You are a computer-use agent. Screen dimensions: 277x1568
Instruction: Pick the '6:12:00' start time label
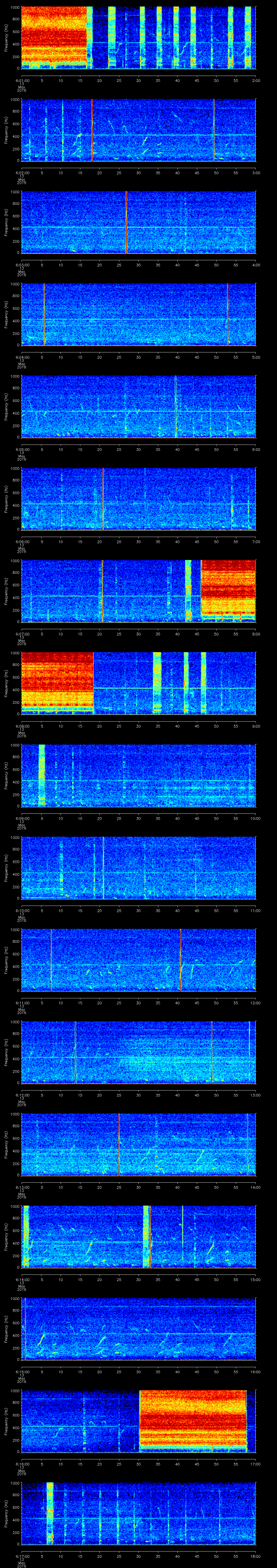pyautogui.click(x=22, y=1095)
